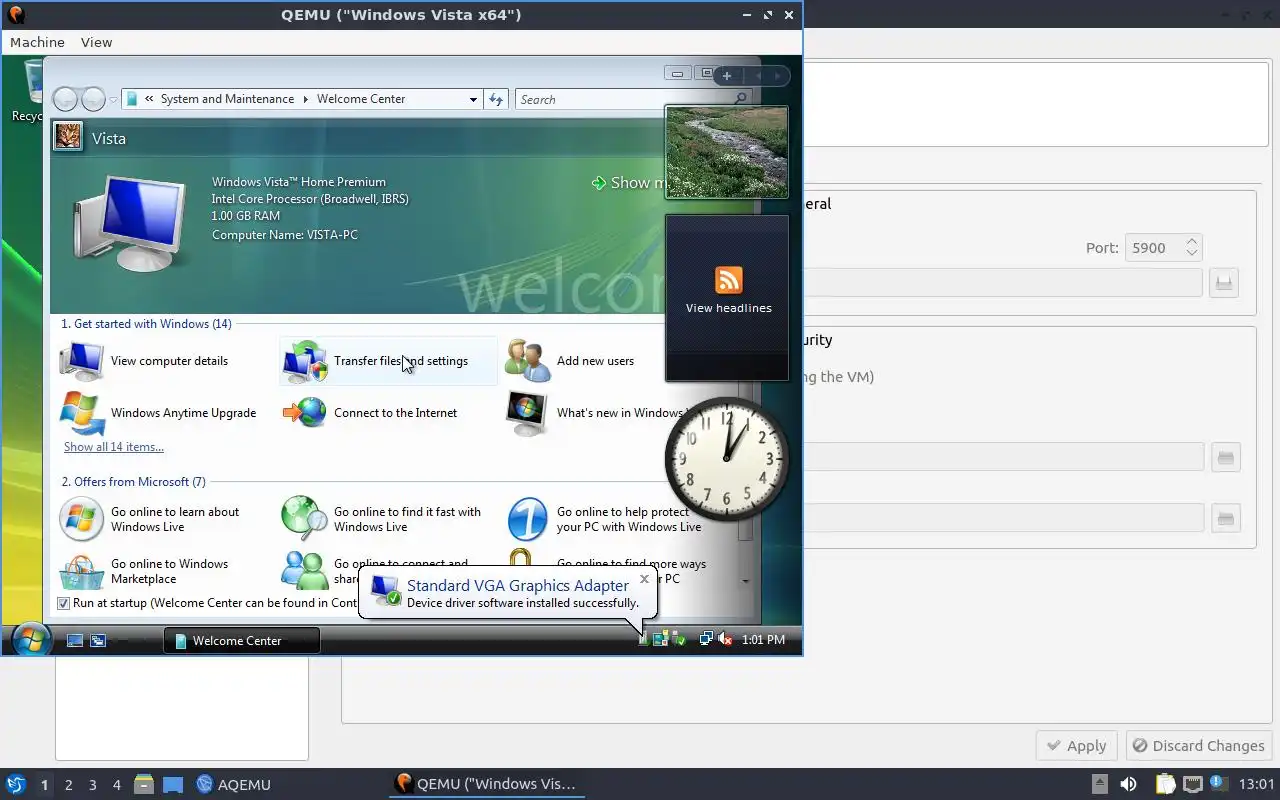1280x800 pixels.
Task: Click the Vista taskbar clock 1:01 PM
Action: [763, 640]
